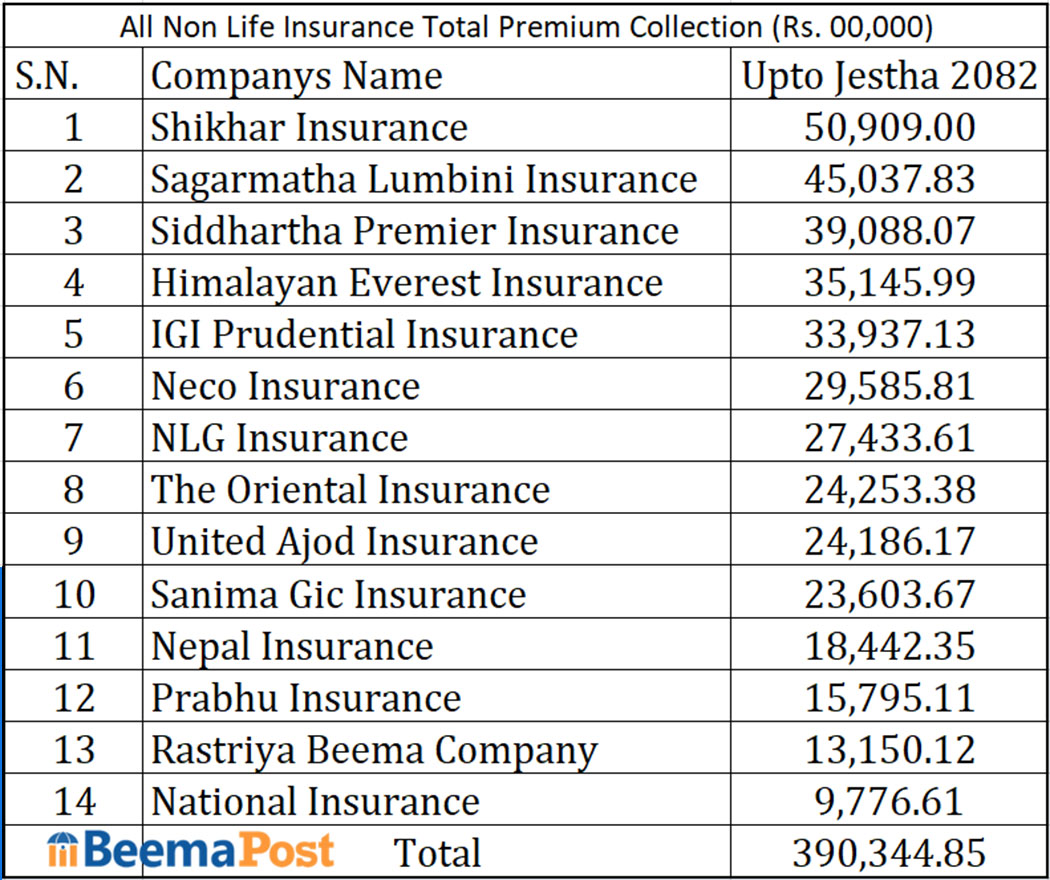Select the 24,186.17 premium value

click(889, 542)
